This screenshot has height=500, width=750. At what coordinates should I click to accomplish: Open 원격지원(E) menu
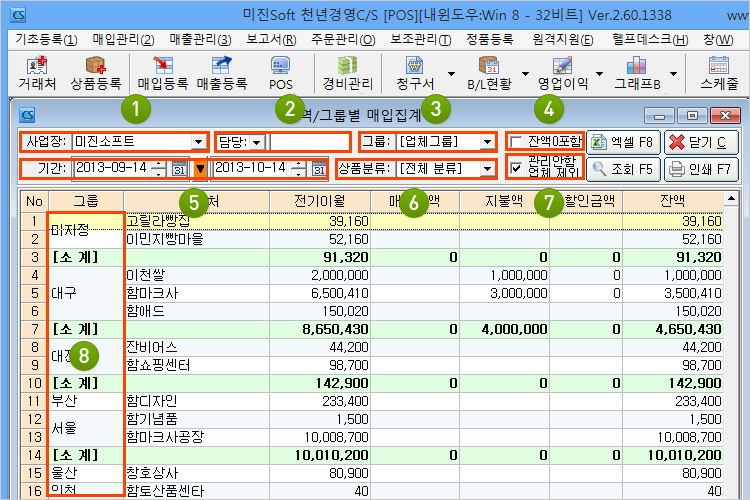[562, 39]
